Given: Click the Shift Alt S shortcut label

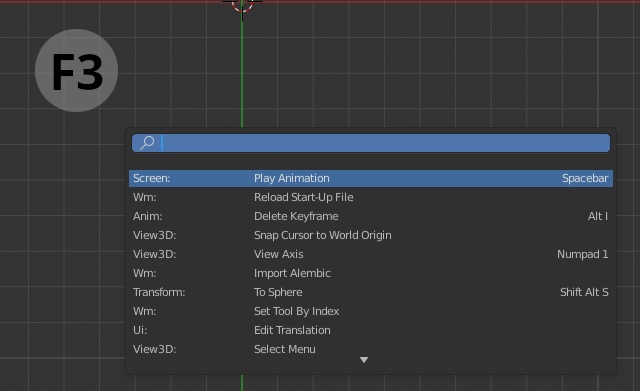Looking at the screenshot, I should (x=584, y=292).
